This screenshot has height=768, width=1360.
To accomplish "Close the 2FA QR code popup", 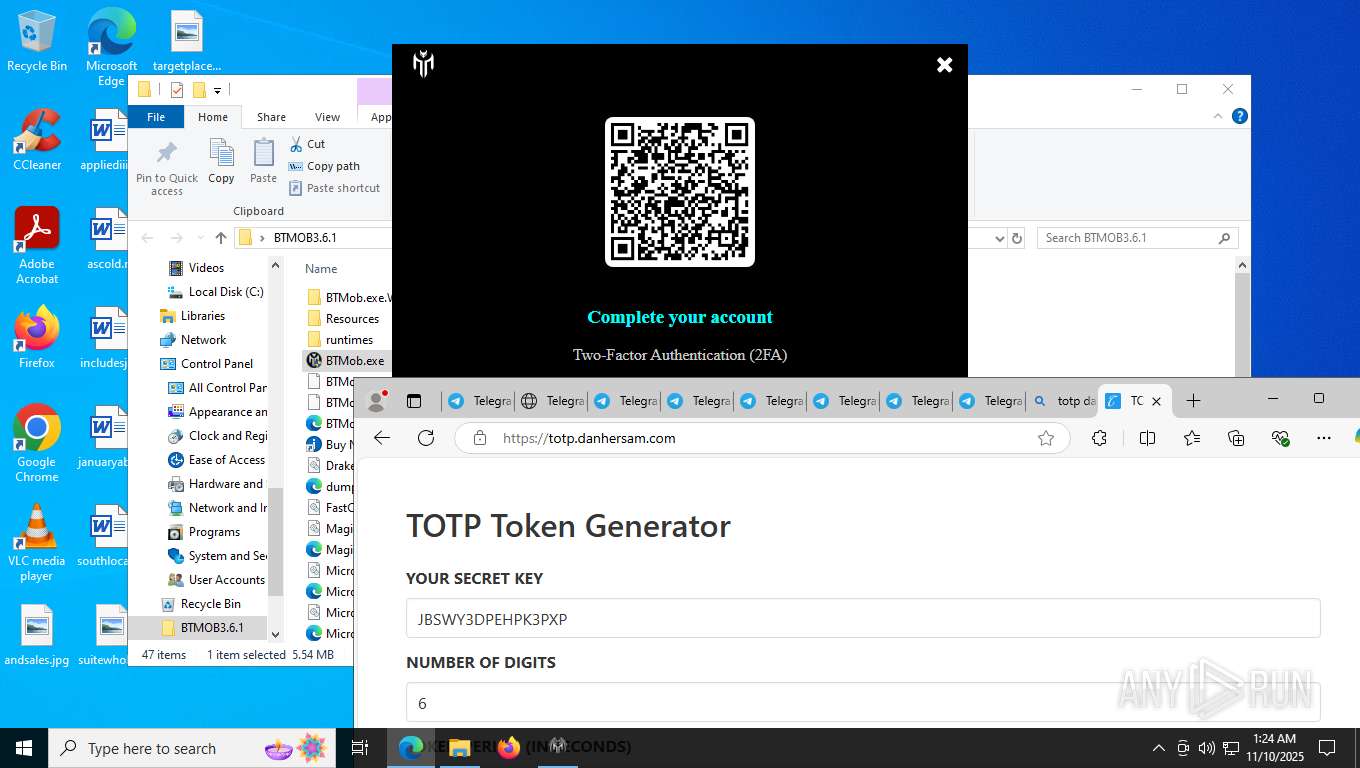I will 944,65.
